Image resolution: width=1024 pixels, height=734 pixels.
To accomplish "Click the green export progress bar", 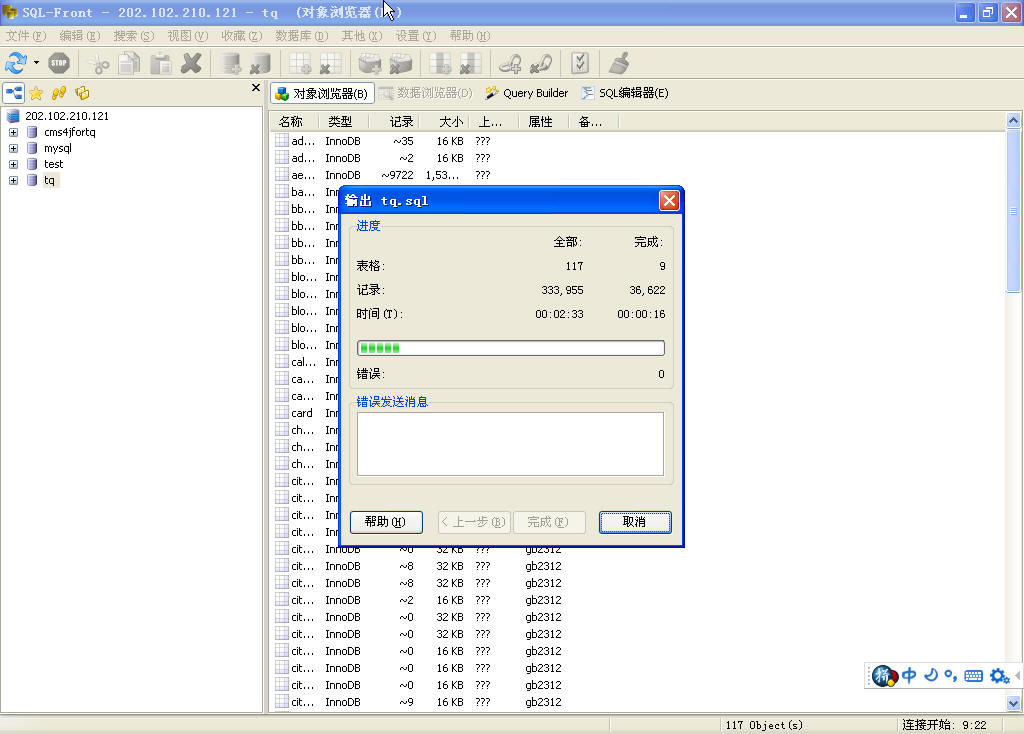I will 511,348.
